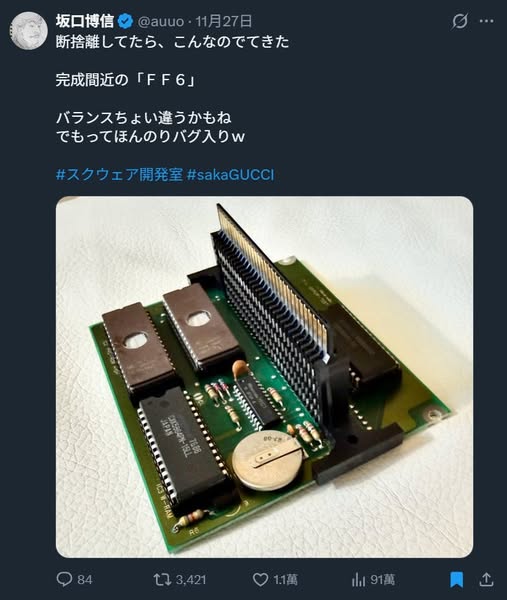Click the 84 reply count

[85, 580]
